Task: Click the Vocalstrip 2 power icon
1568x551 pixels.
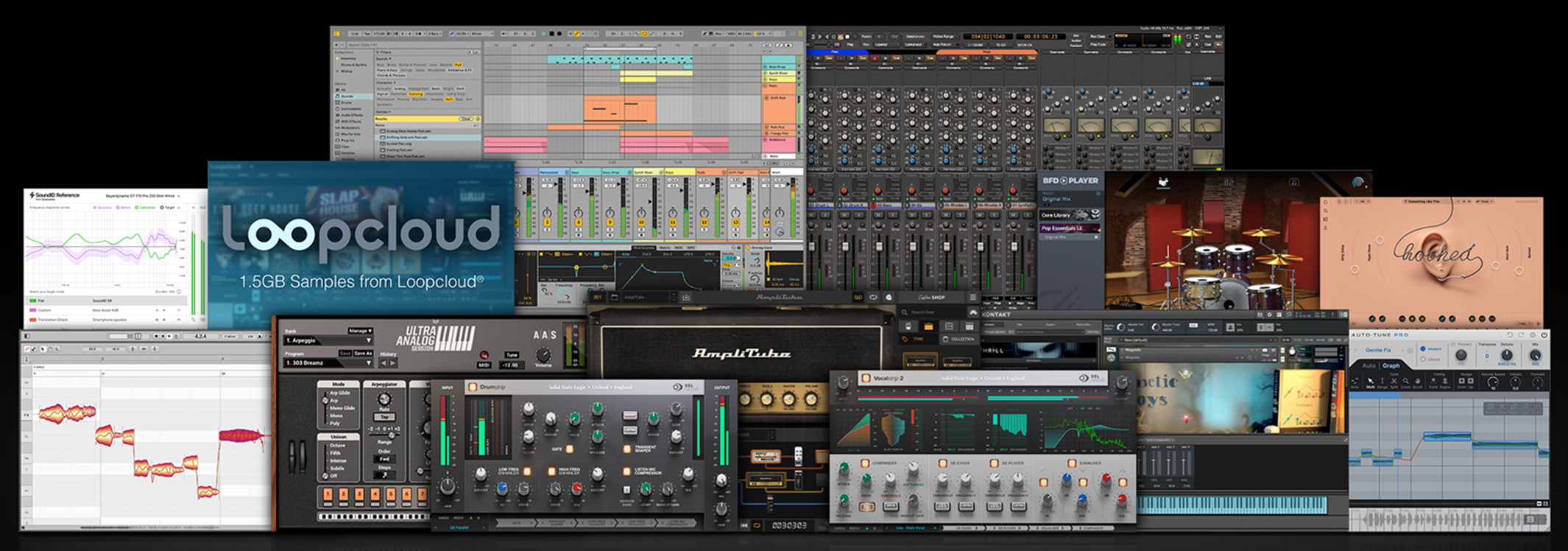Action: click(866, 378)
